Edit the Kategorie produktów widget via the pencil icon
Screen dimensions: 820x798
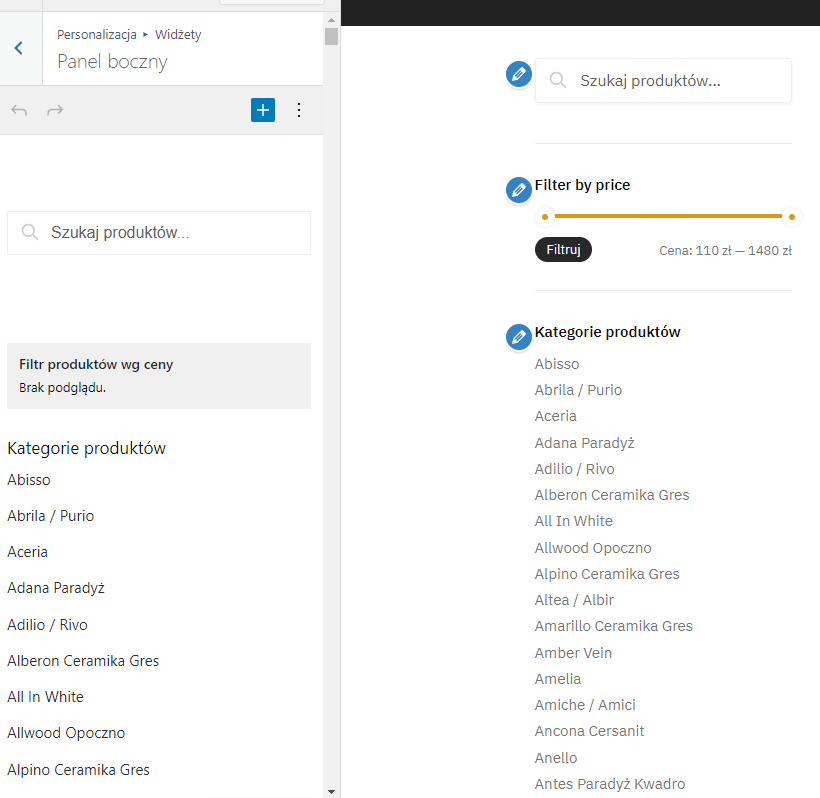[x=519, y=337]
